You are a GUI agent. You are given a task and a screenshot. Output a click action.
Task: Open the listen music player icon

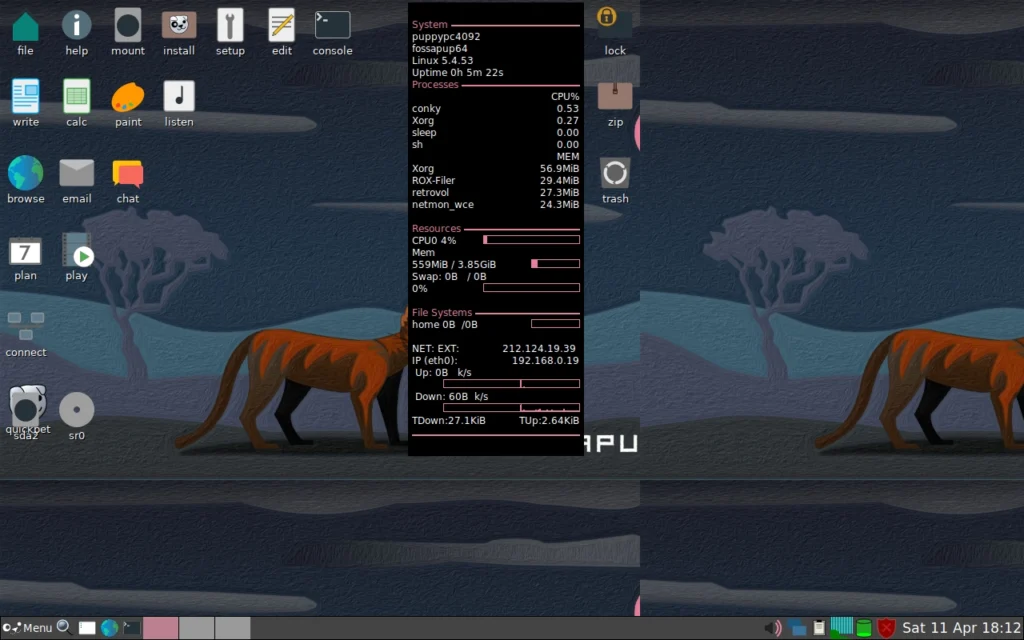[179, 103]
